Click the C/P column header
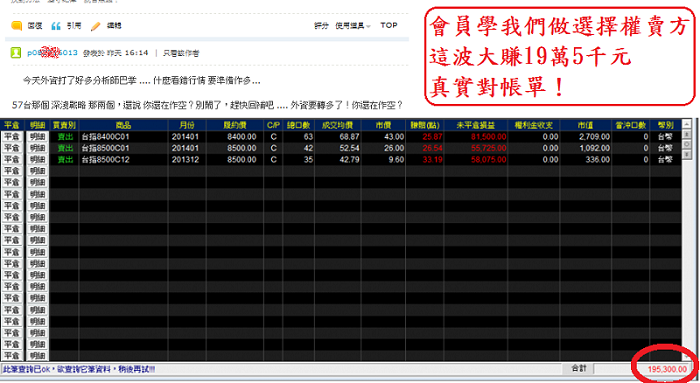This screenshot has width=700, height=383. pyautogui.click(x=273, y=125)
